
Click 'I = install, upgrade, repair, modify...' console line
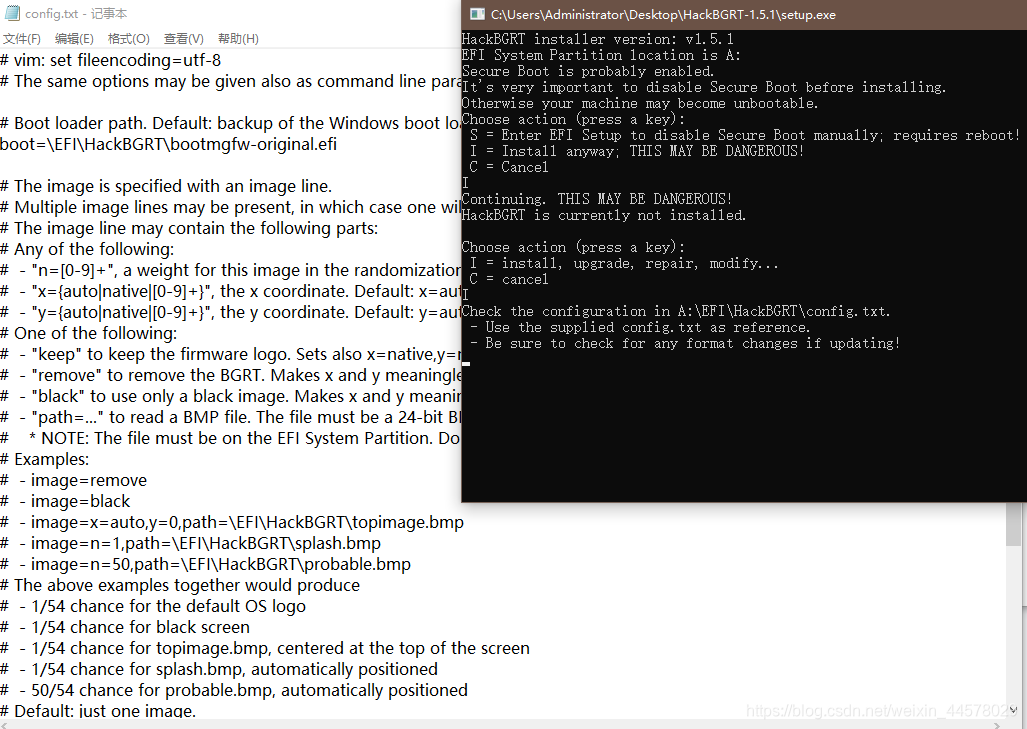point(624,263)
